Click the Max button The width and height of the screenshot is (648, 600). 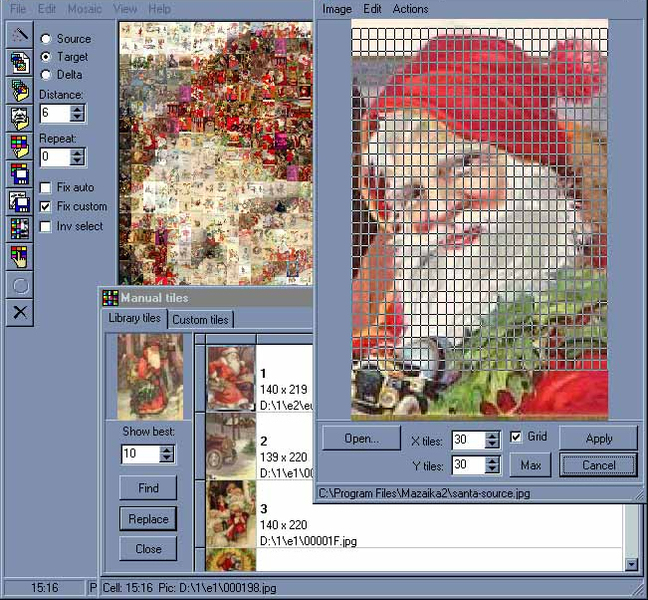[x=531, y=466]
